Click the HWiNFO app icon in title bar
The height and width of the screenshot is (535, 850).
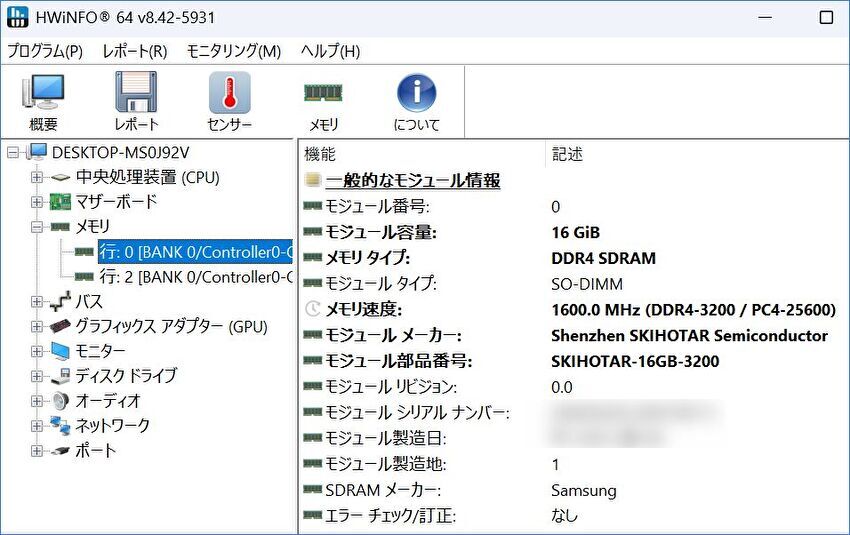pos(17,18)
